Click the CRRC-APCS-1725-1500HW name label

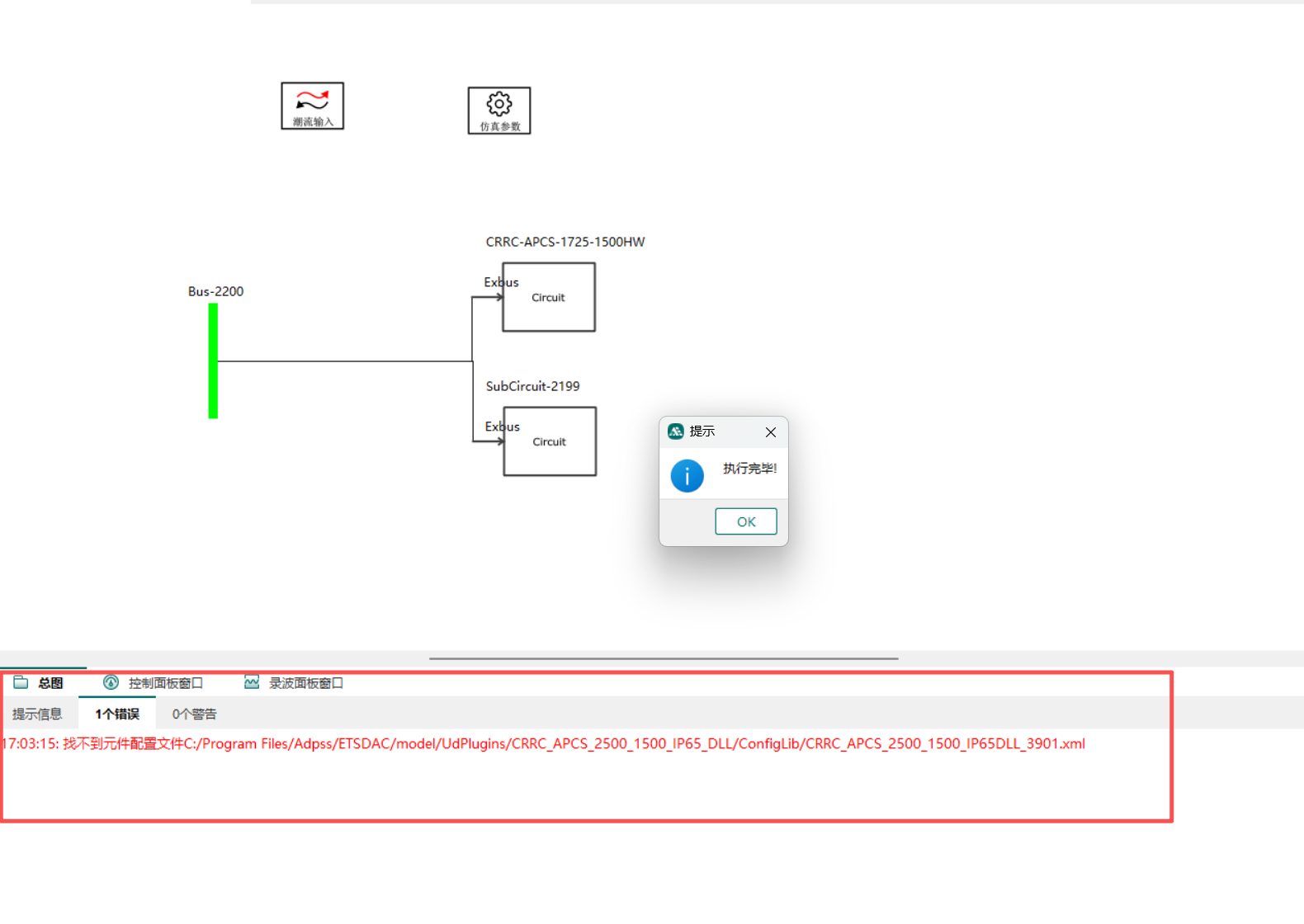pyautogui.click(x=565, y=242)
